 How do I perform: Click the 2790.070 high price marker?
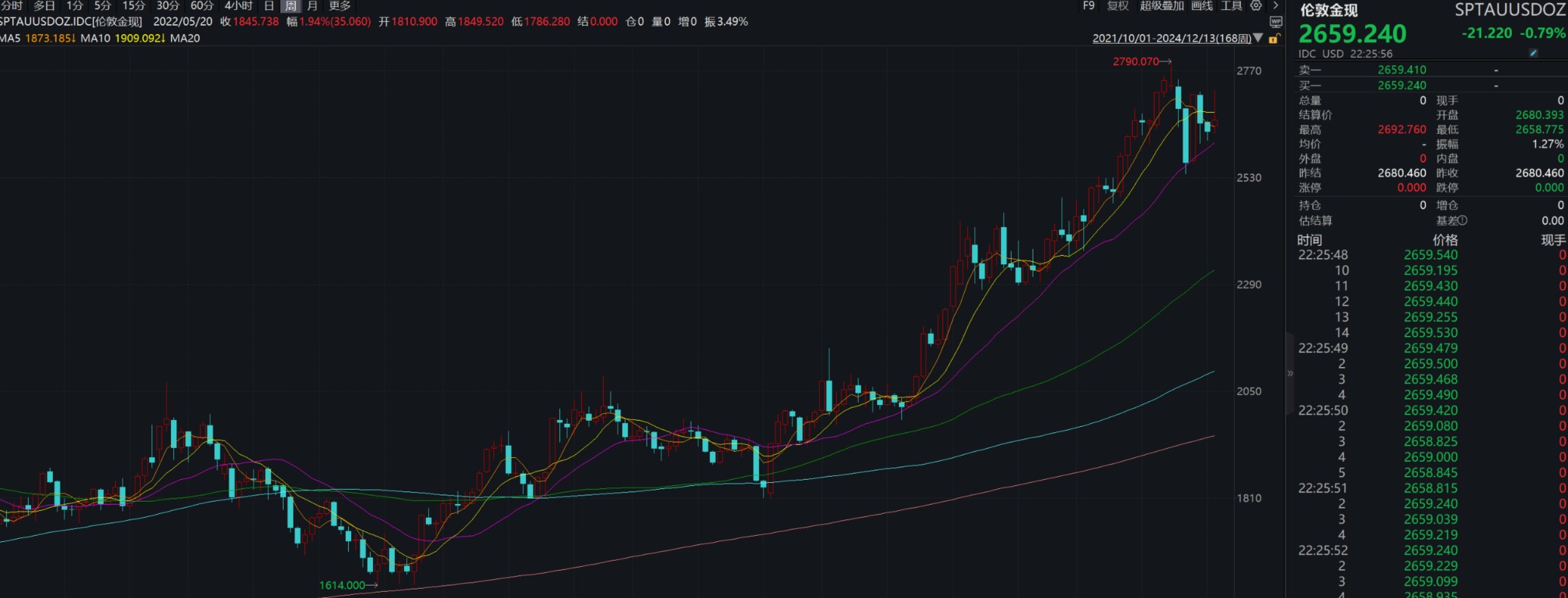[1136, 61]
